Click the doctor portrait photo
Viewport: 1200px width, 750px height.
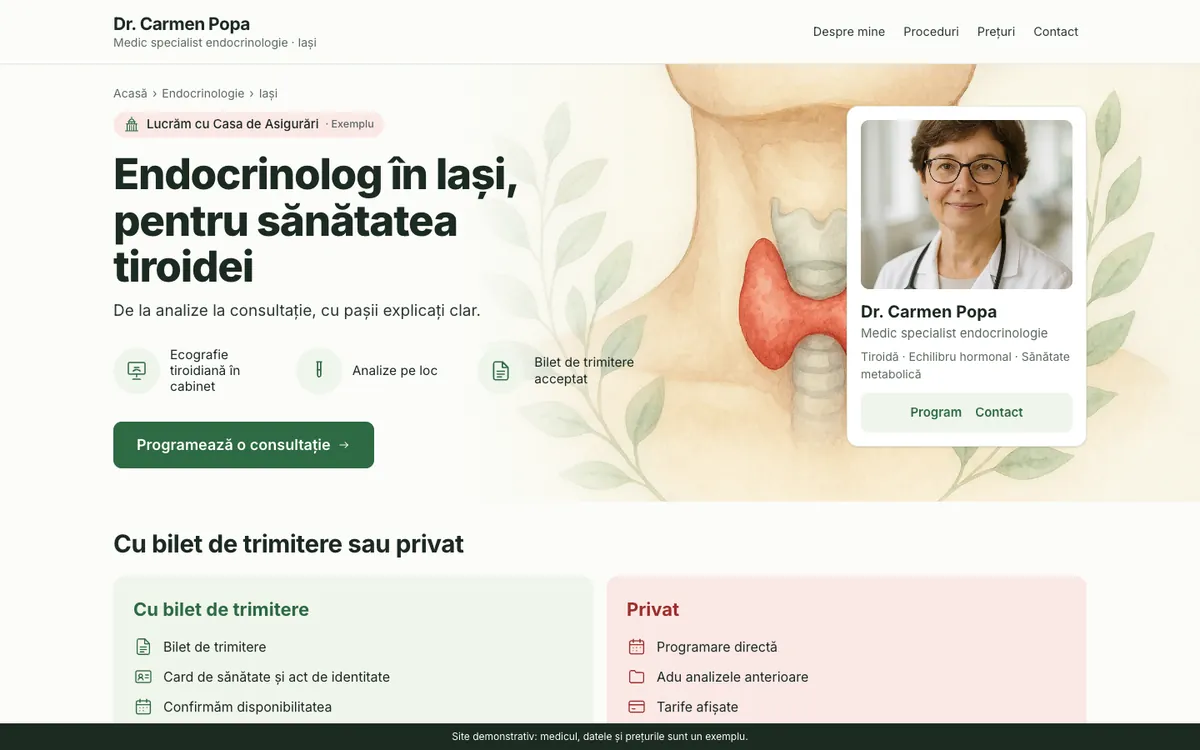966,205
